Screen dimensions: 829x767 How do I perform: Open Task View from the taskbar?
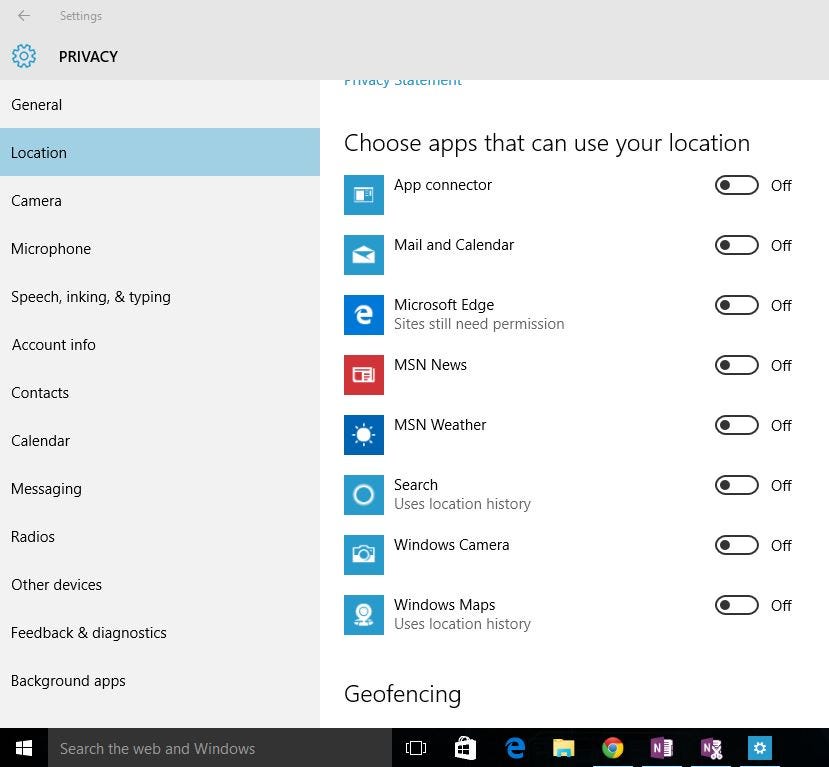(416, 748)
